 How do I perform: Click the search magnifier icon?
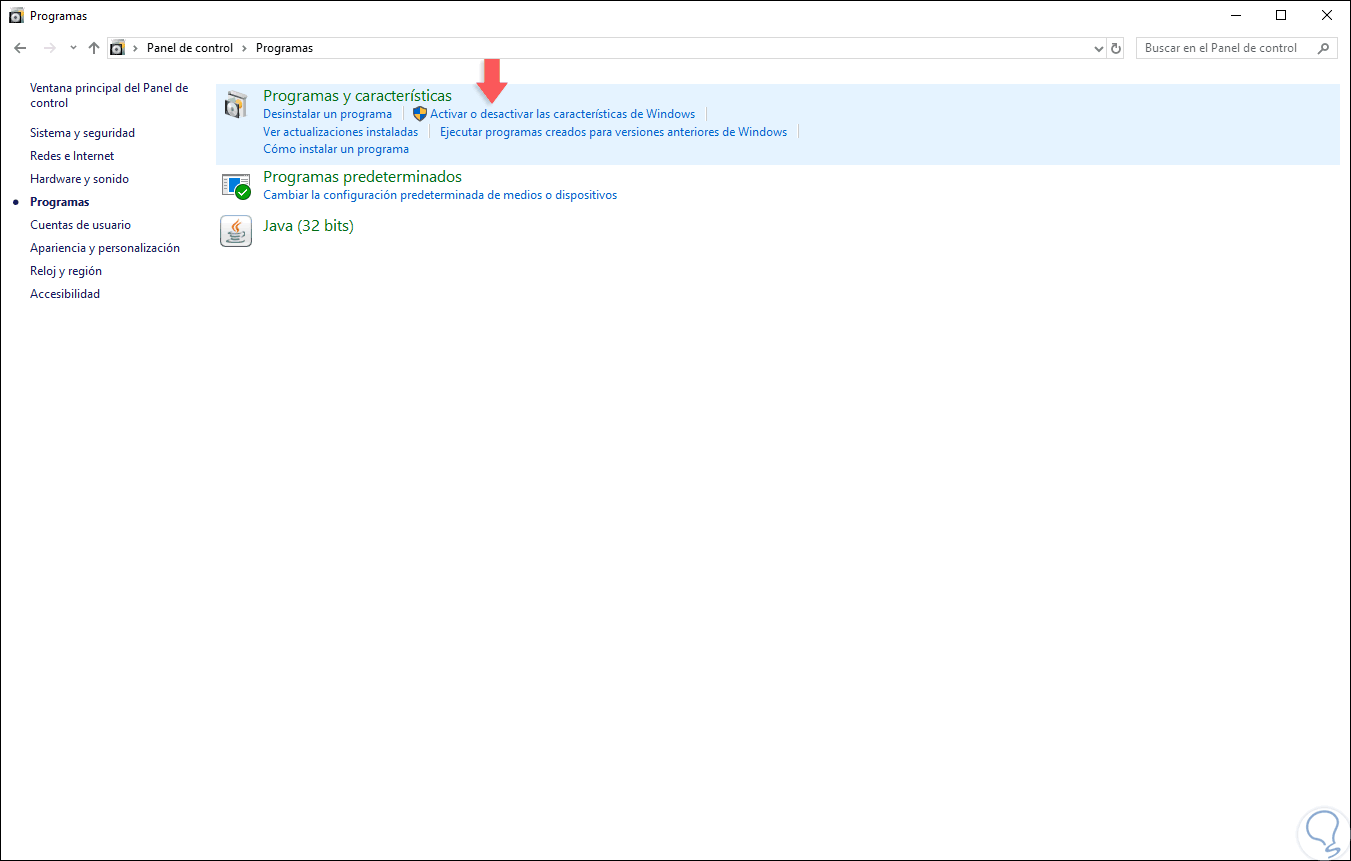[1324, 48]
